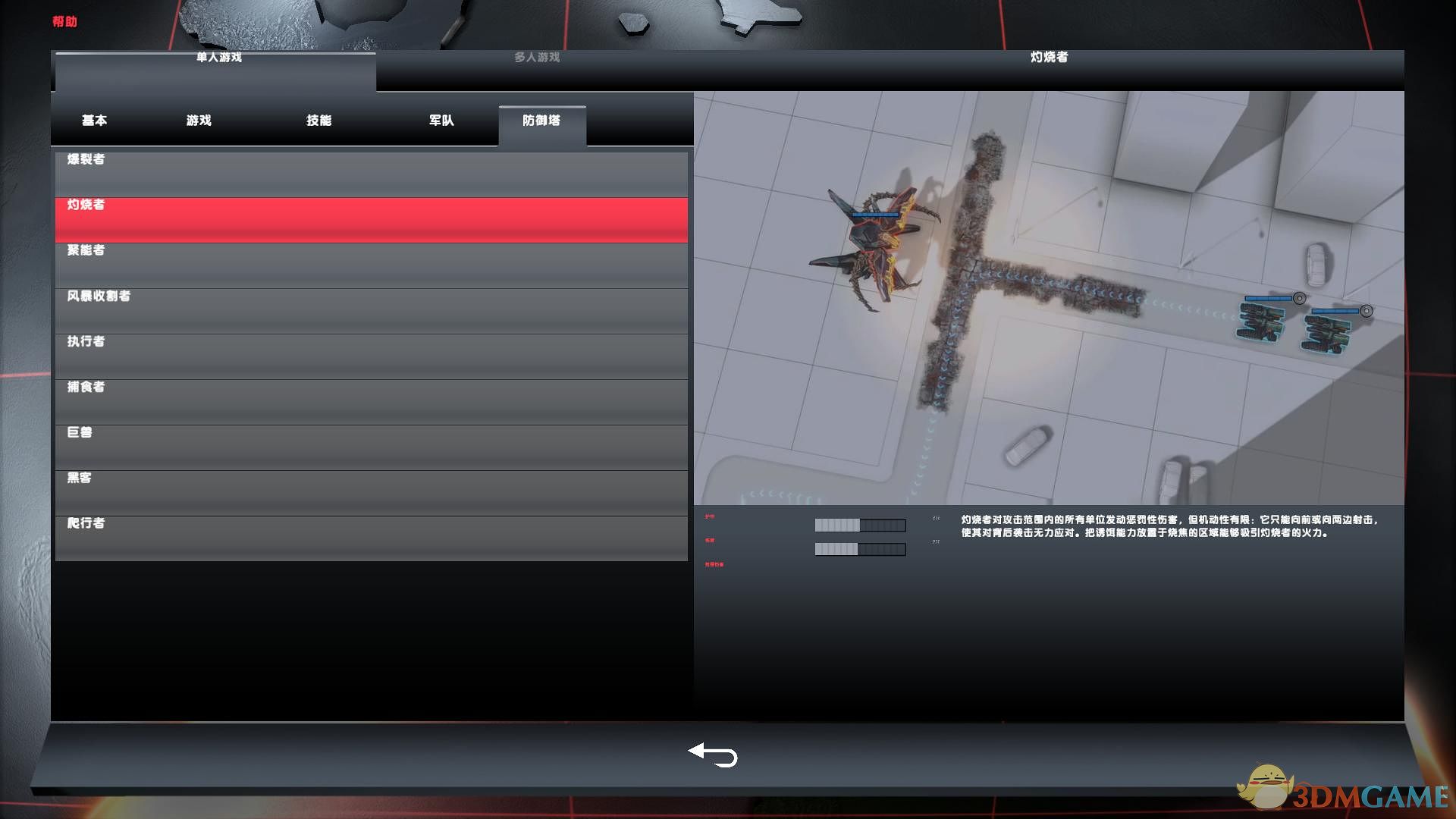Click the first stat bar indicator
Image resolution: width=1456 pixels, height=819 pixels.
coord(860,526)
